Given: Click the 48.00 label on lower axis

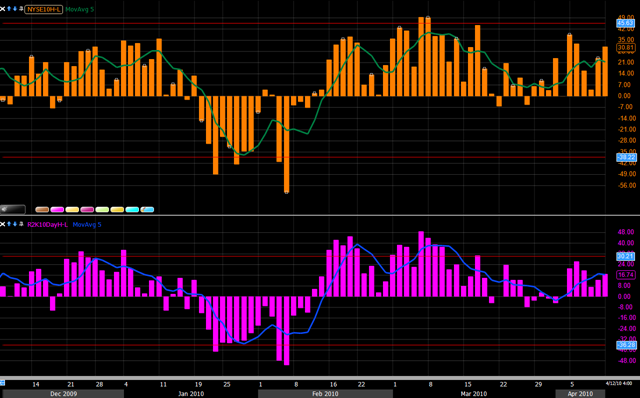Looking at the screenshot, I should 627,232.
